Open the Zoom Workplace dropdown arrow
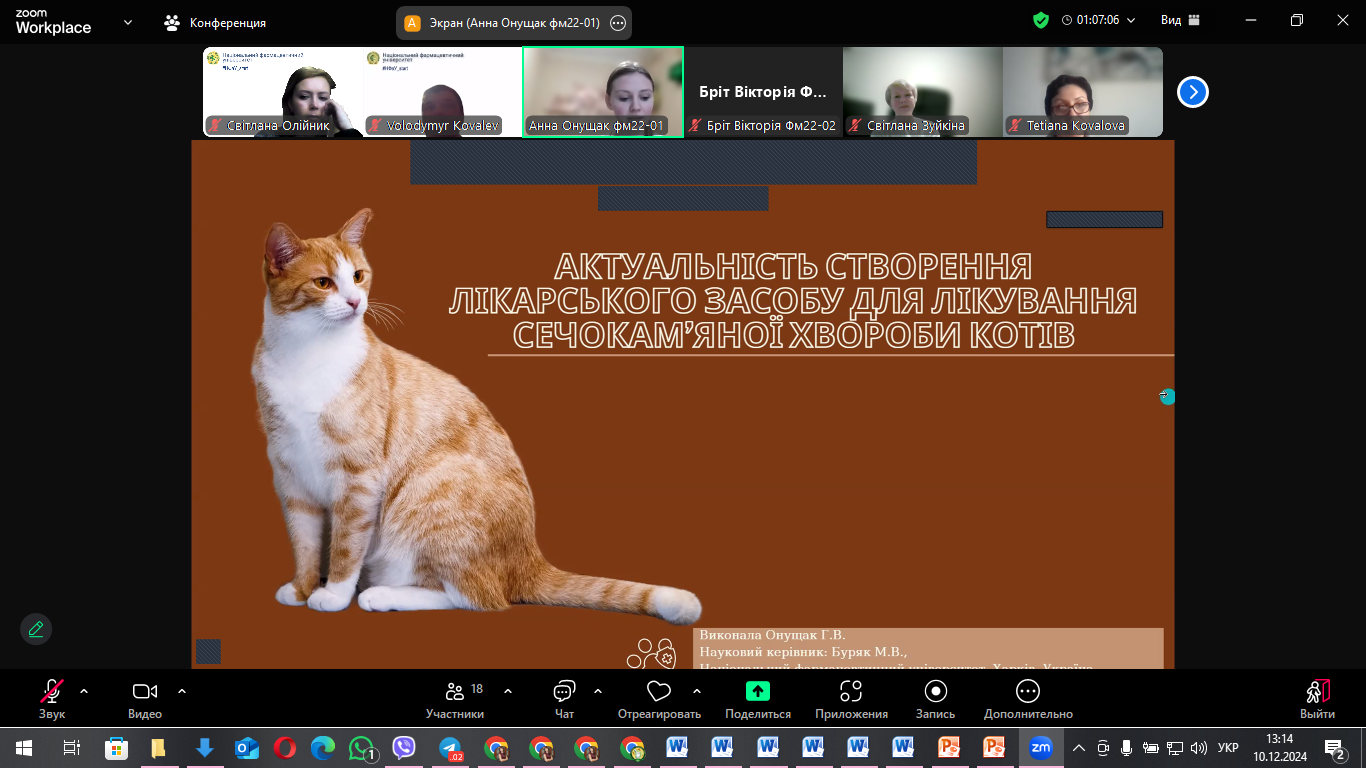 (128, 22)
